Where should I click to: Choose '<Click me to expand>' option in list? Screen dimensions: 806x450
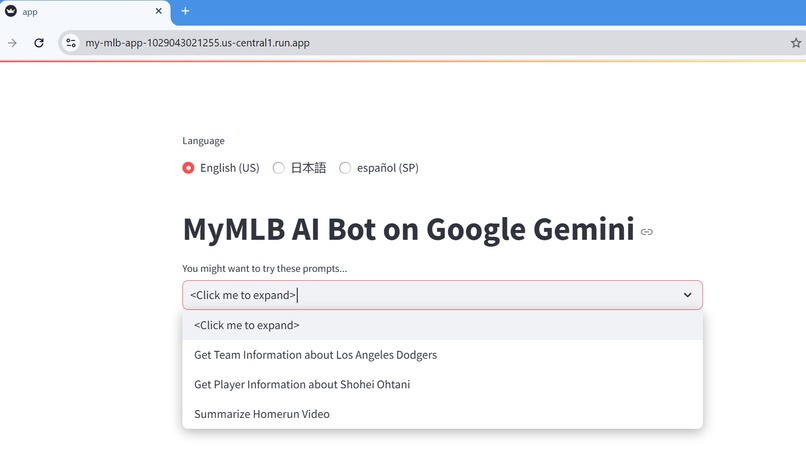pyautogui.click(x=442, y=325)
